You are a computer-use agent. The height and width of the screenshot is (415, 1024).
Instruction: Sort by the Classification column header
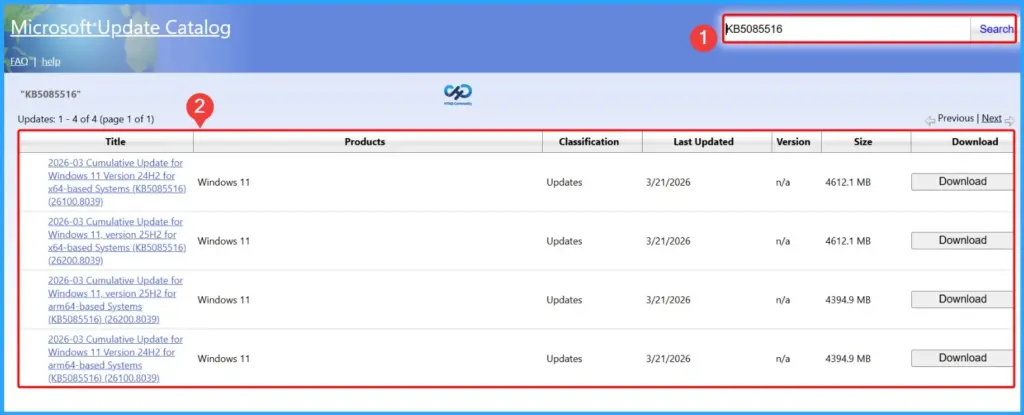click(x=589, y=142)
